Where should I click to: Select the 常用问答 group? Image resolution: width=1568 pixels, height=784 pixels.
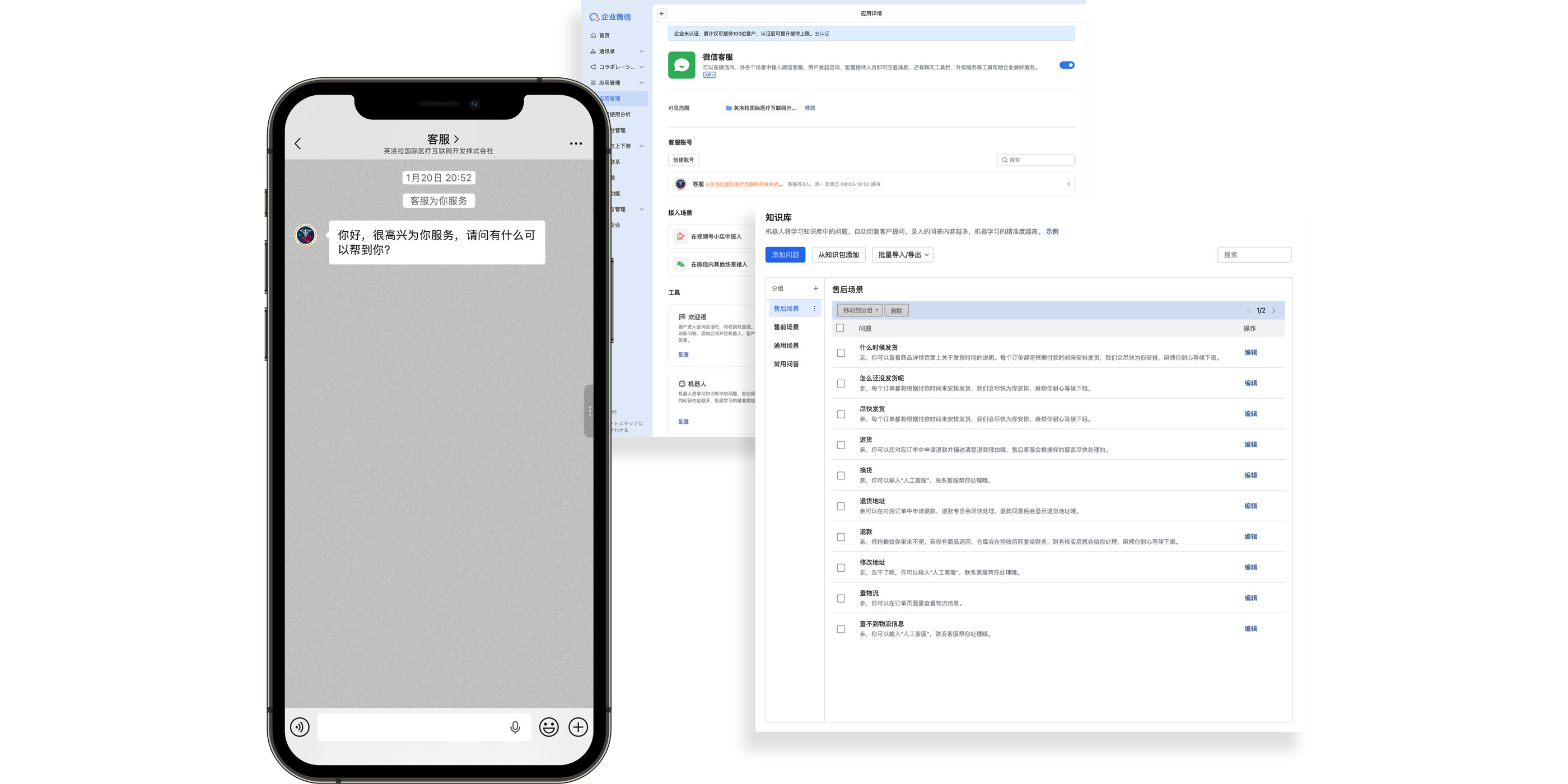tap(786, 364)
